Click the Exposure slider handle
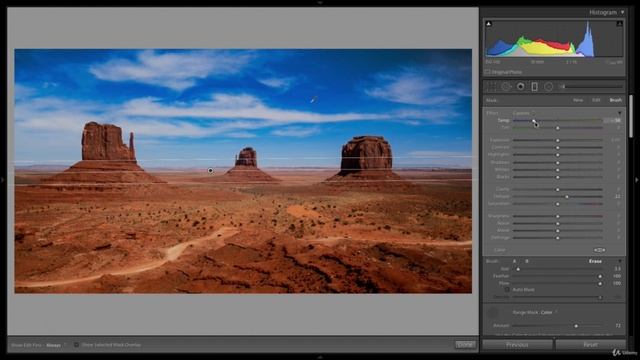This screenshot has width=640, height=360. tap(558, 140)
